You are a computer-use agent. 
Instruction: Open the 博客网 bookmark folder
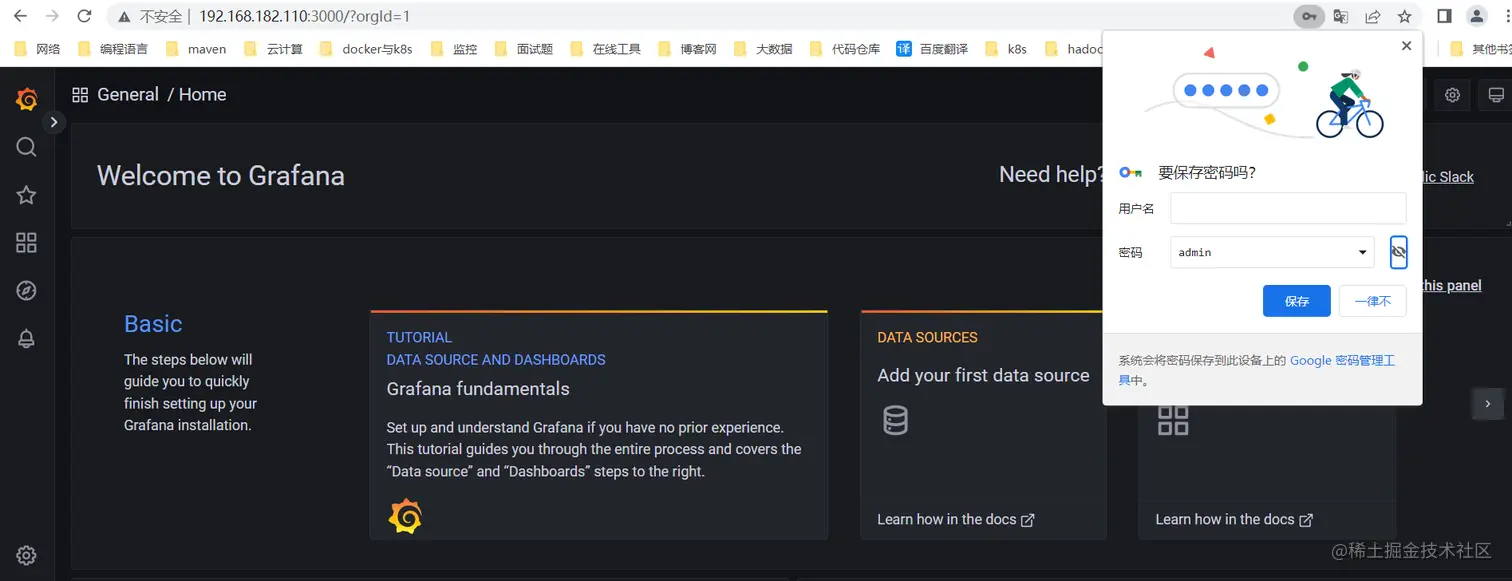688,48
